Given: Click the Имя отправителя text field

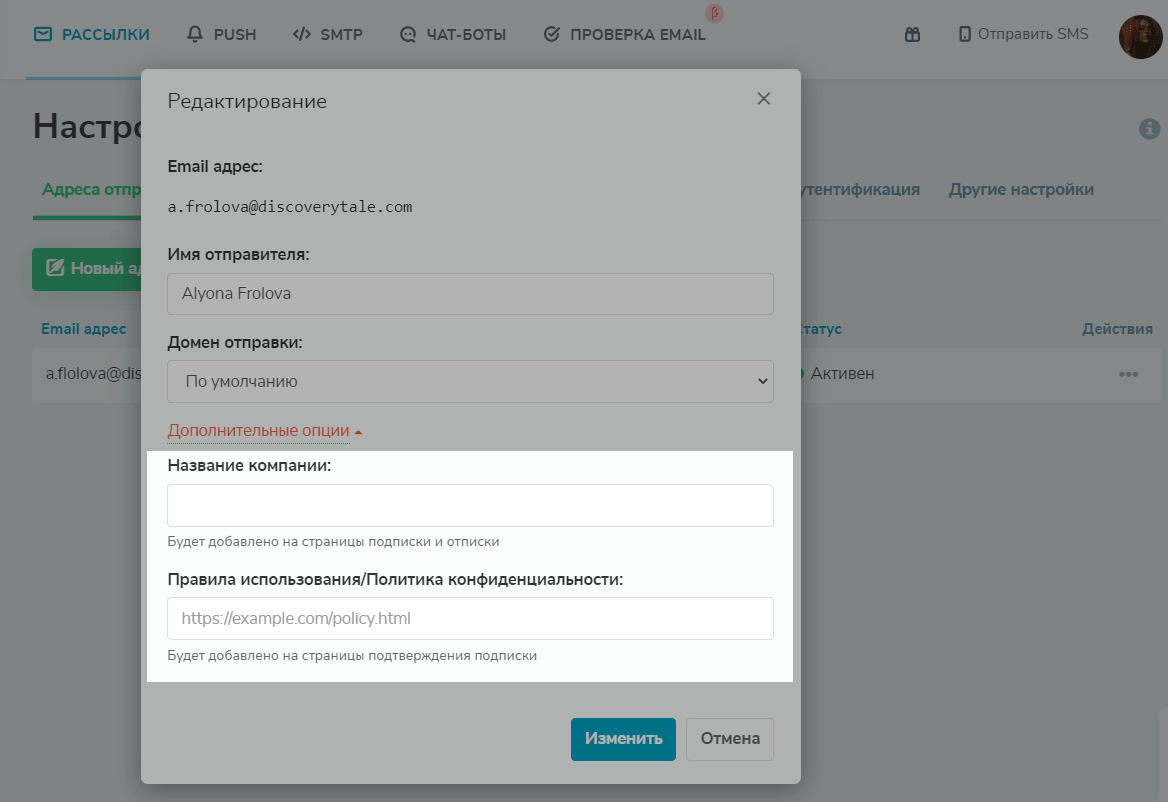Looking at the screenshot, I should coord(470,294).
